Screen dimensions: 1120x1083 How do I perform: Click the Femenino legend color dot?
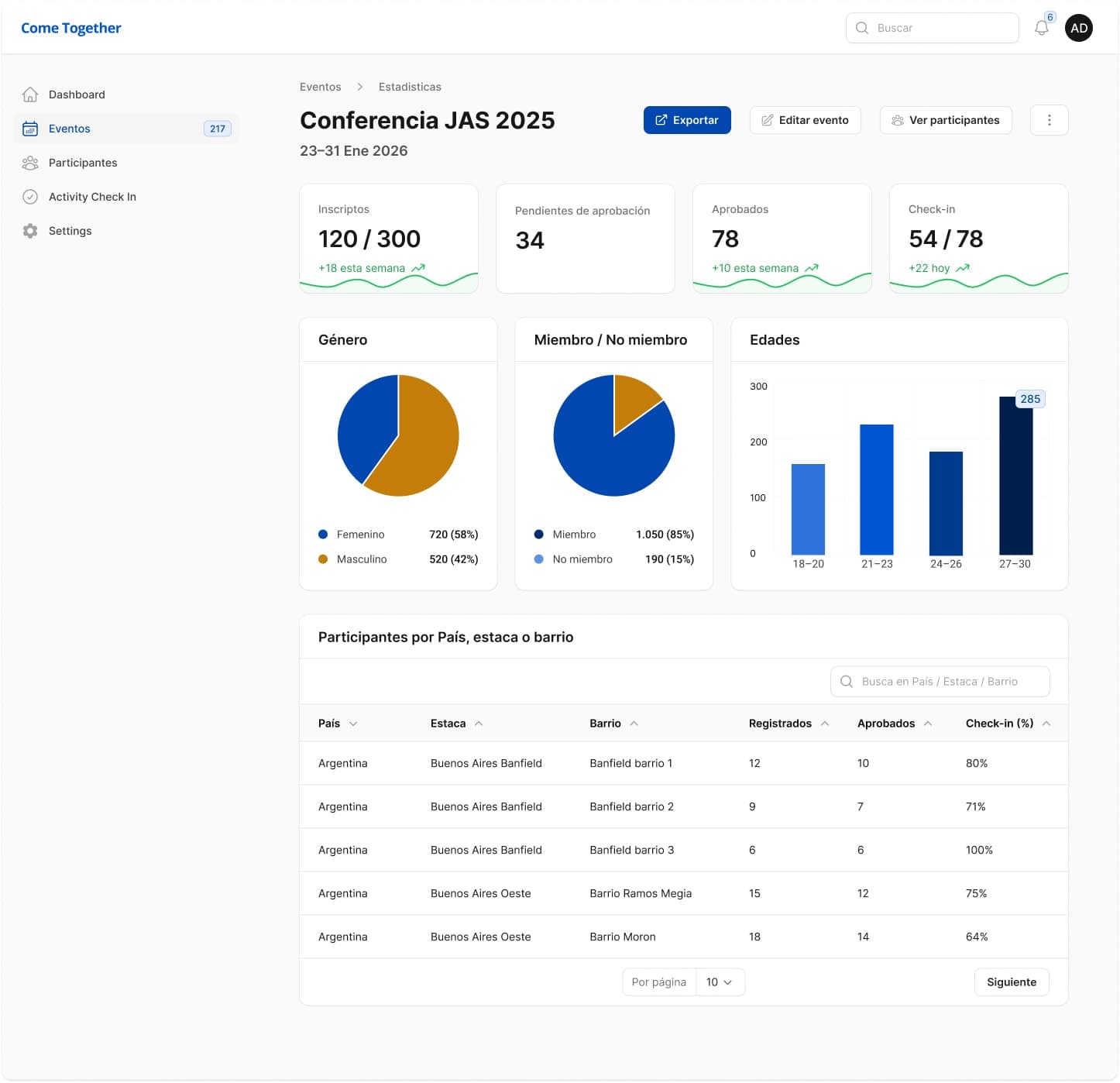(323, 535)
